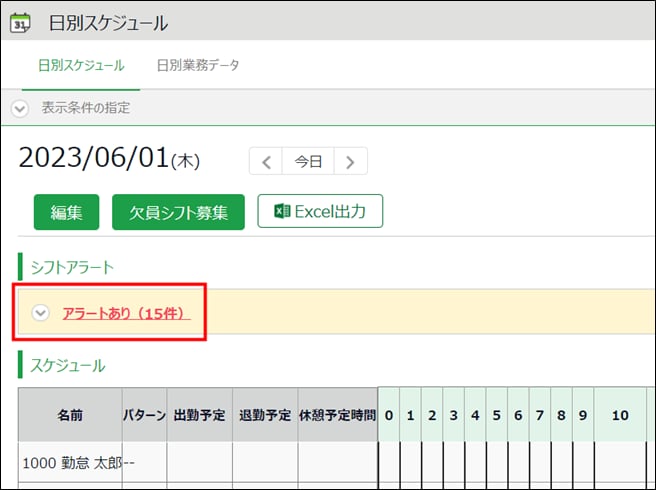Click the calendar icon beside 日別スケジュール title
The width and height of the screenshot is (656, 490).
[x=20, y=22]
